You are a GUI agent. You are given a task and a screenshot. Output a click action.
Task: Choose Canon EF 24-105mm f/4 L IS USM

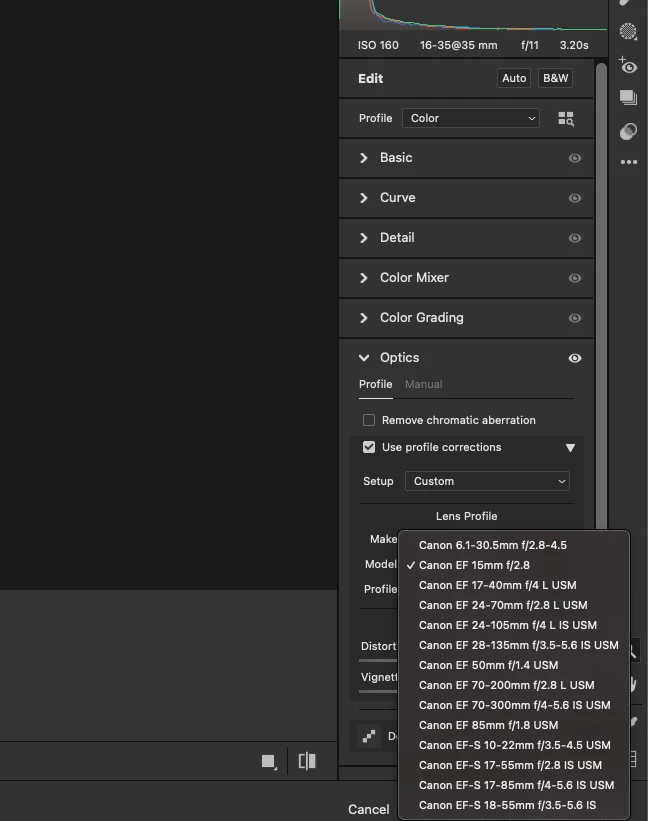click(513, 625)
